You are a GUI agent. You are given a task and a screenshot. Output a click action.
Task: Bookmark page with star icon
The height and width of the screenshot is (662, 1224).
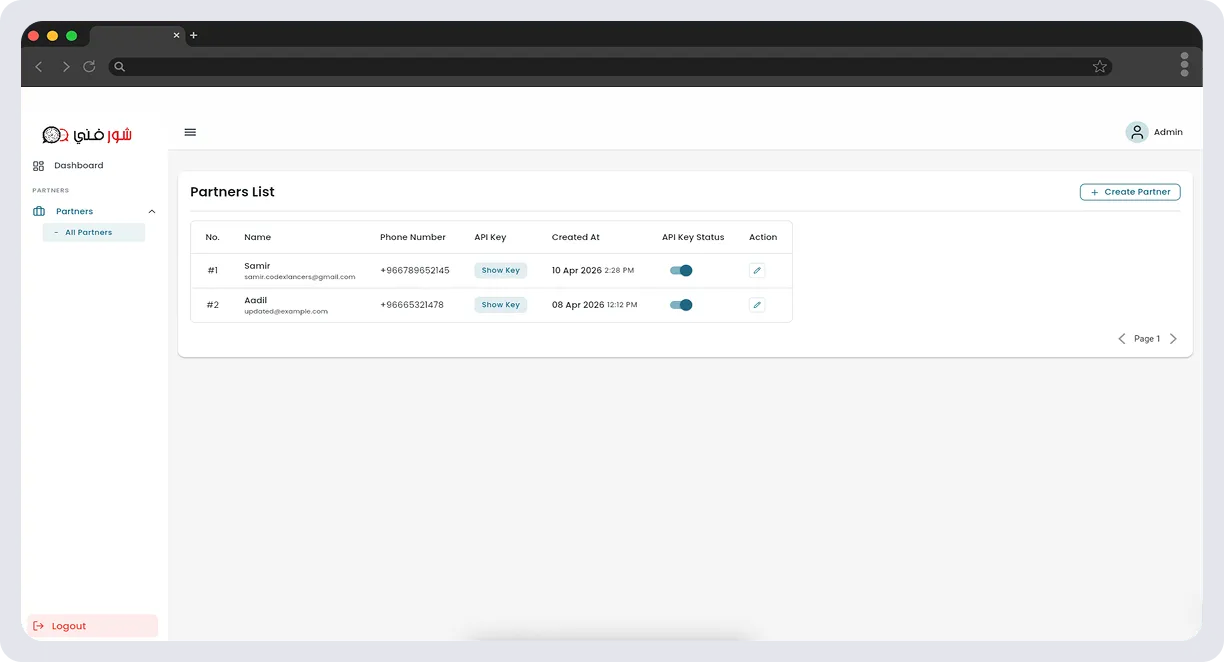coord(1100,66)
